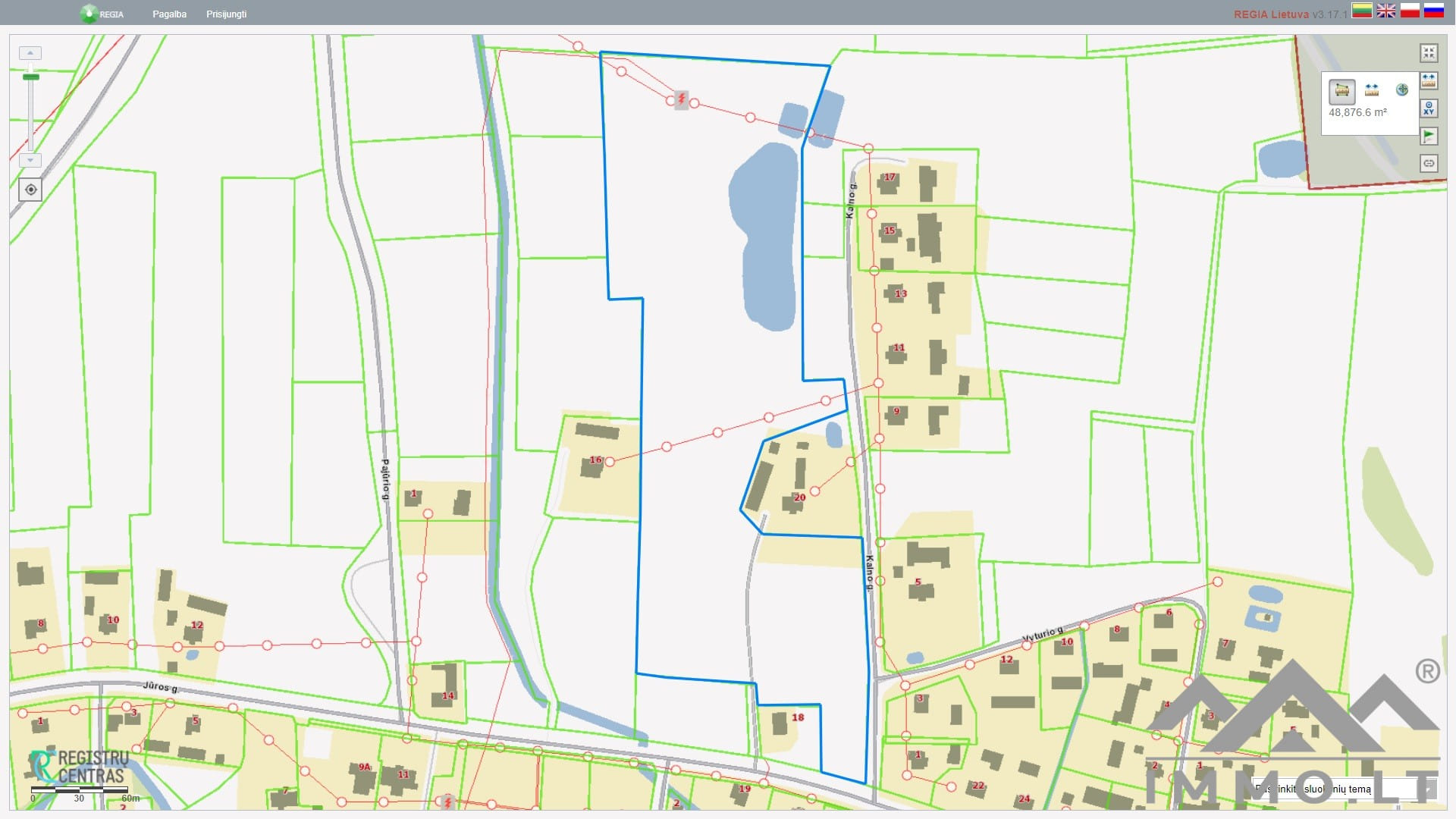Viewport: 1456px width, 819px height.
Task: Click the chain link share icon
Action: (x=1429, y=163)
